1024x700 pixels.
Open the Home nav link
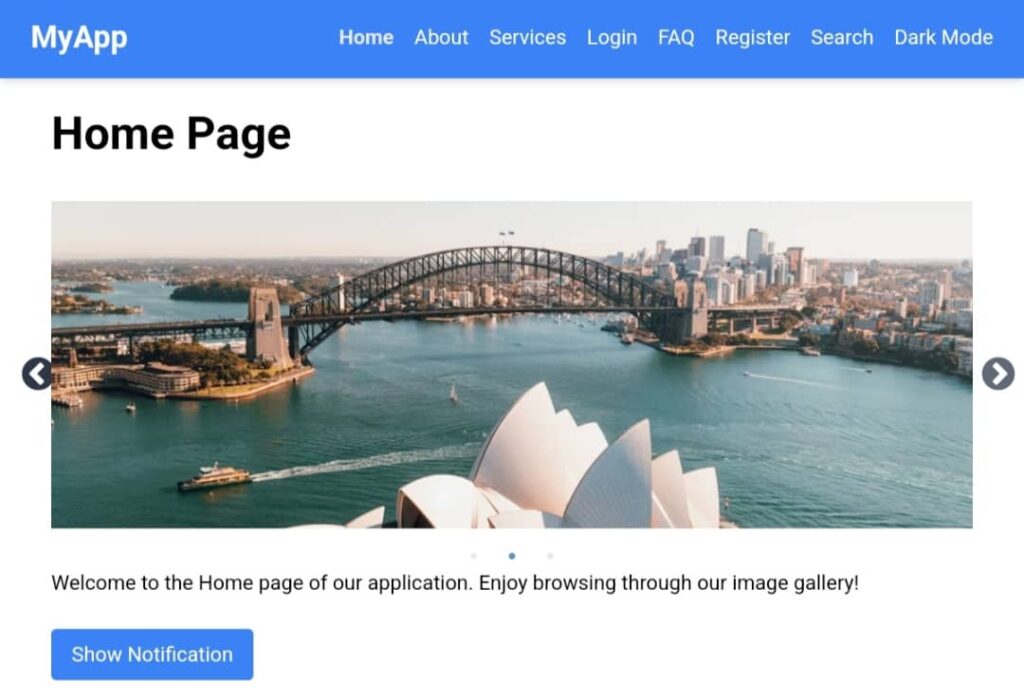click(x=366, y=38)
